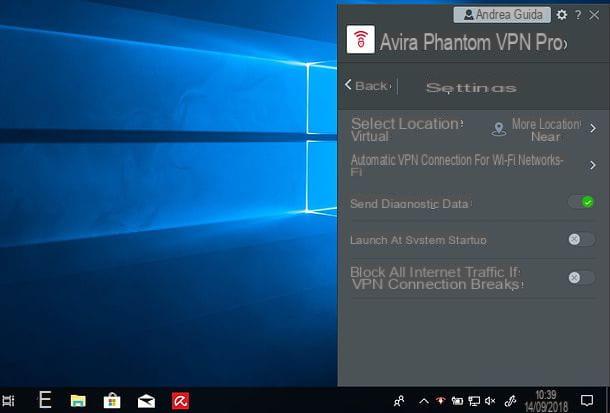
Task: Expand Automatic VPN Connection For Wi-Fi chevron
Action: pos(593,165)
